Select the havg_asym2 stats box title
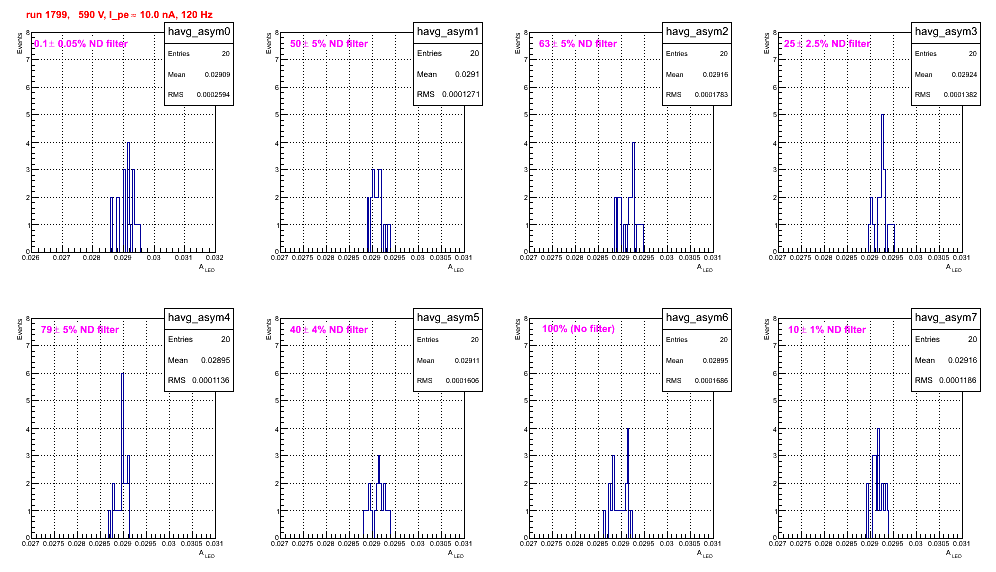This screenshot has width=996, height=572. [x=697, y=32]
